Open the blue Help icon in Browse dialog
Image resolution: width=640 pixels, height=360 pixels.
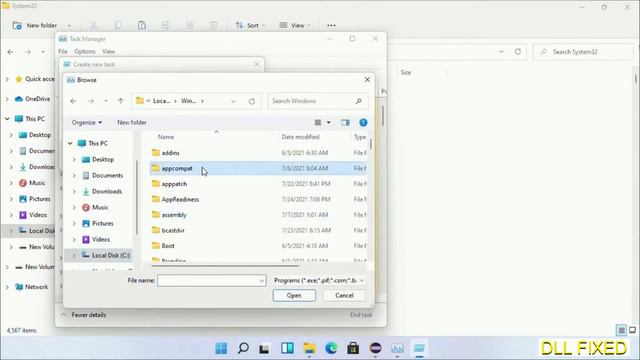coord(363,122)
